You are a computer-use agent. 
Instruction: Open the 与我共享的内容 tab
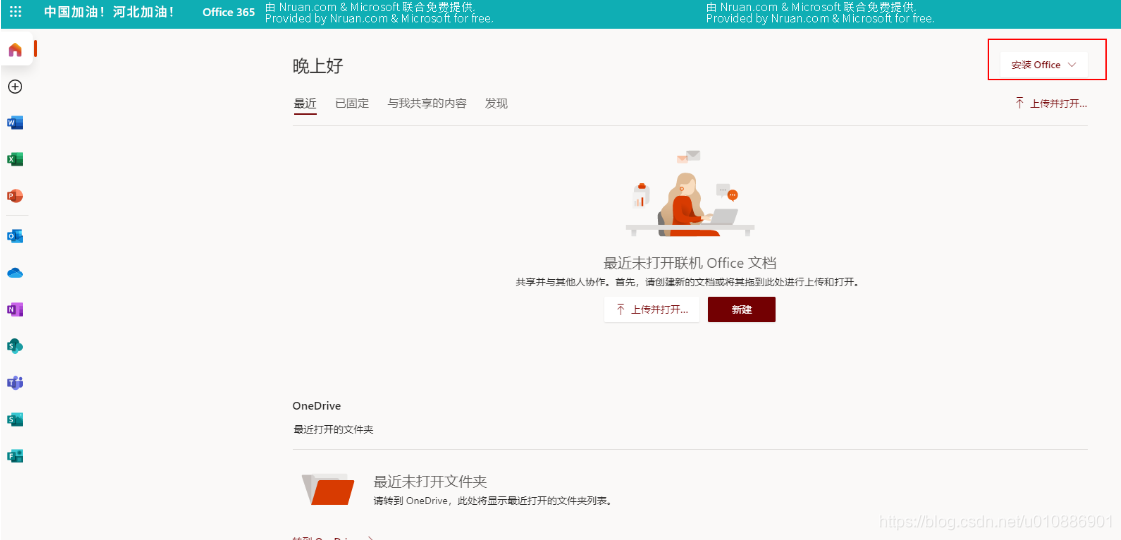(427, 104)
